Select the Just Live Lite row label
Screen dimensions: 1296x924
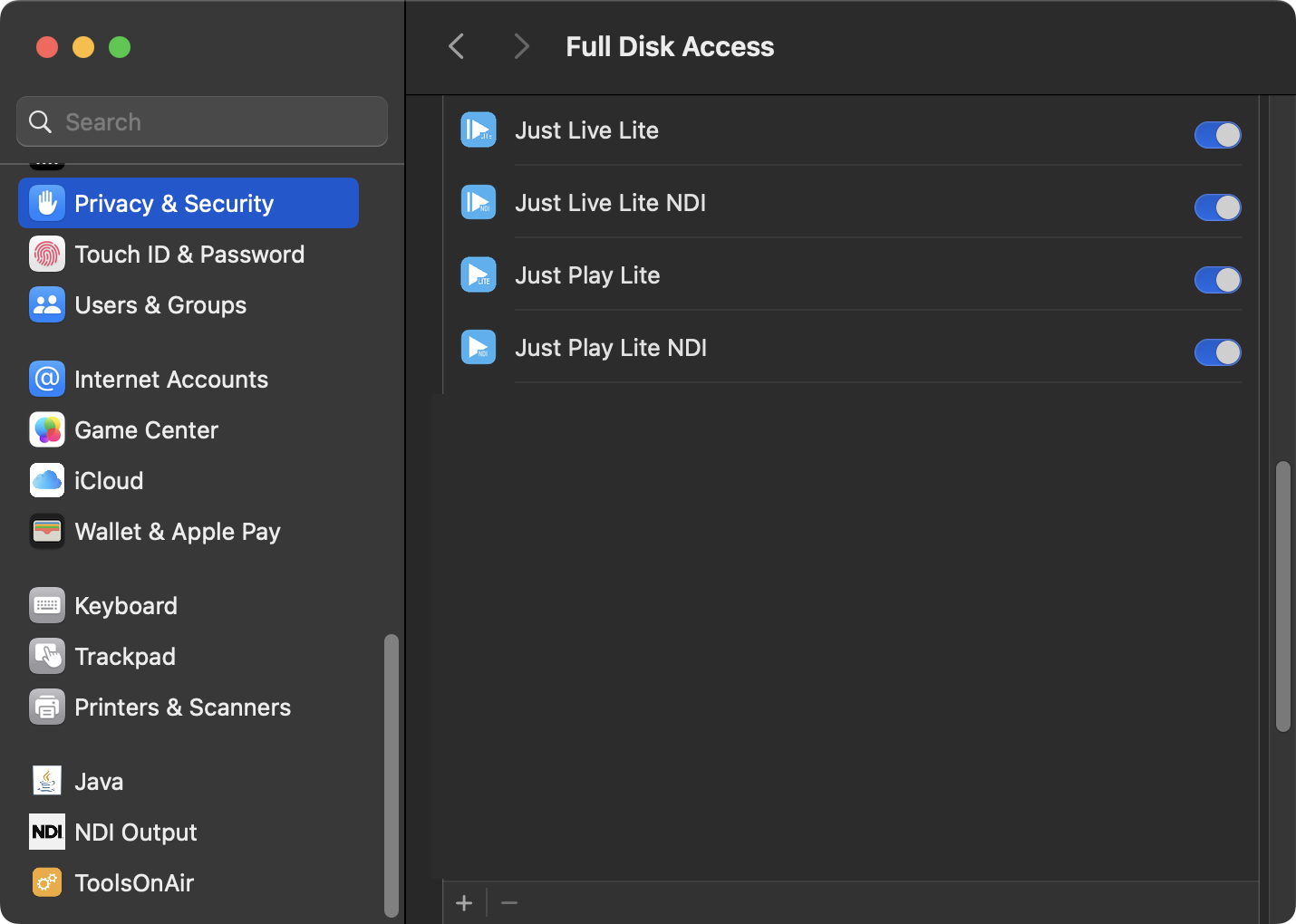[x=586, y=130]
